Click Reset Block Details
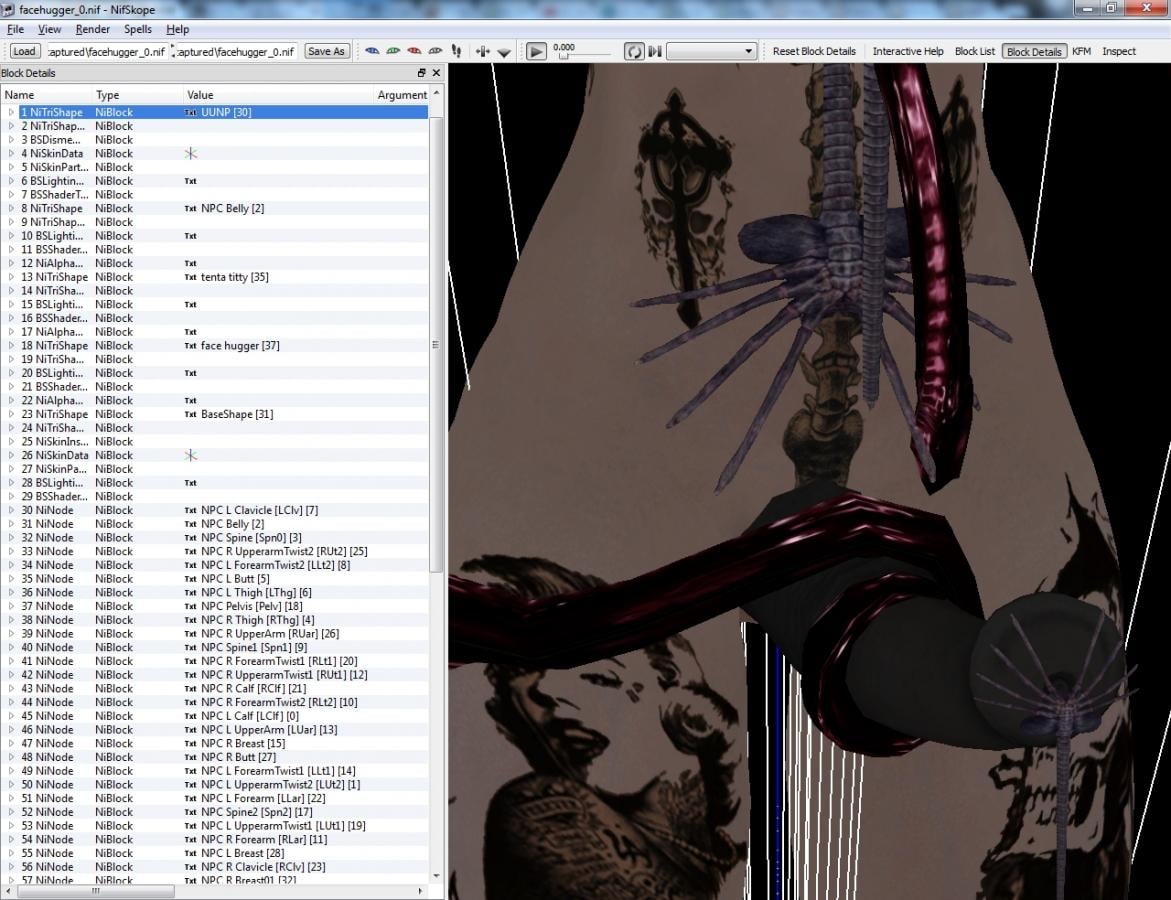The width and height of the screenshot is (1171, 900). coord(814,52)
